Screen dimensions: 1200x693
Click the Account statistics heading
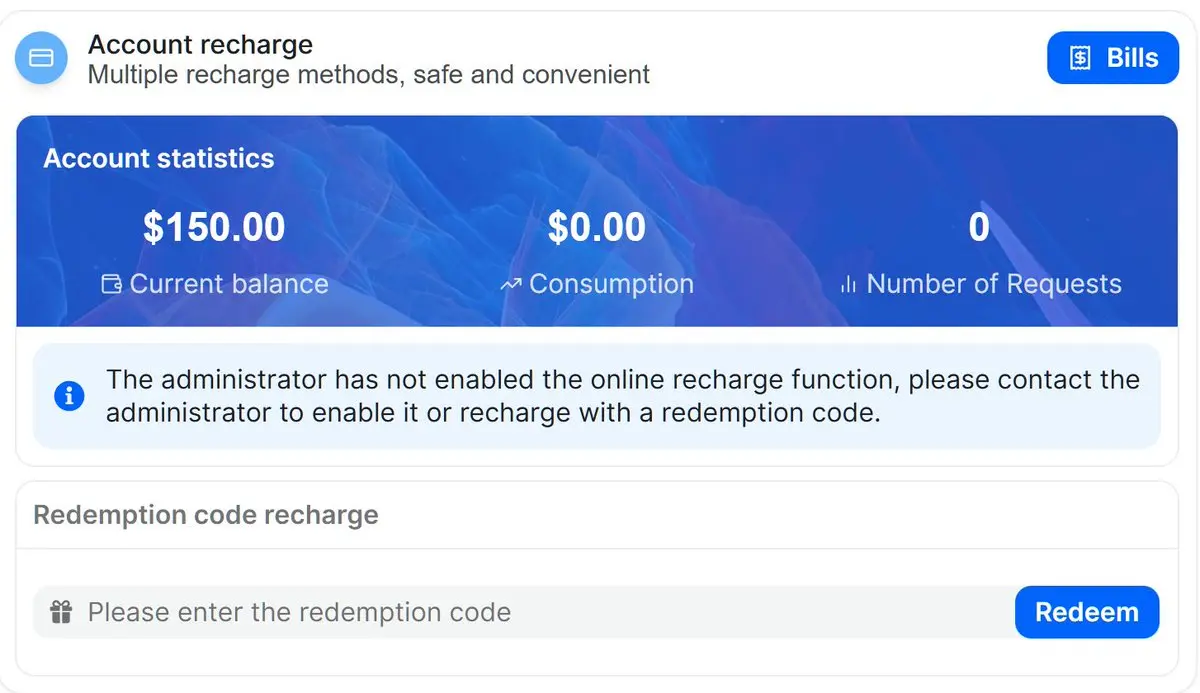click(x=158, y=158)
